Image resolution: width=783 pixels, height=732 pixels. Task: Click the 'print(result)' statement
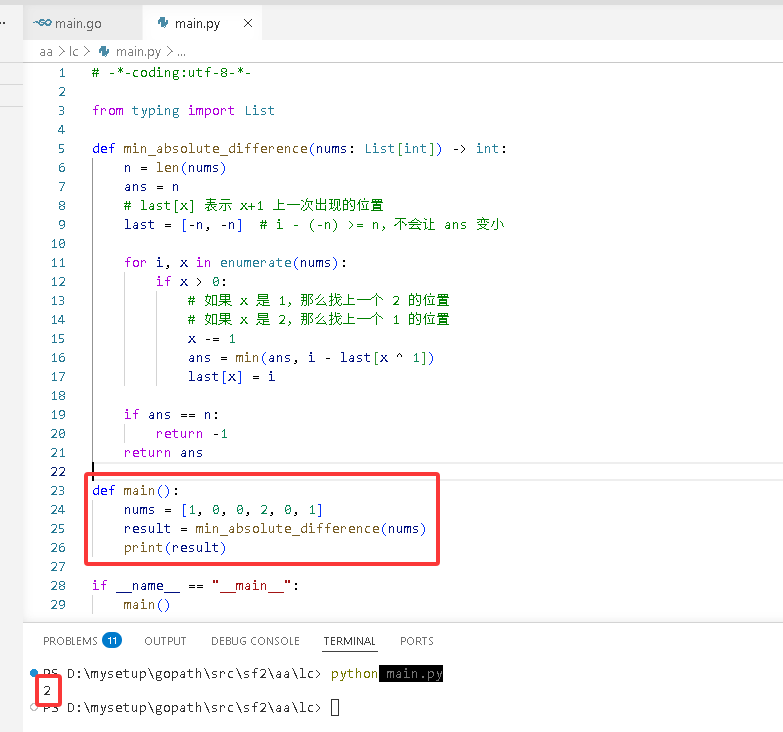(x=175, y=548)
